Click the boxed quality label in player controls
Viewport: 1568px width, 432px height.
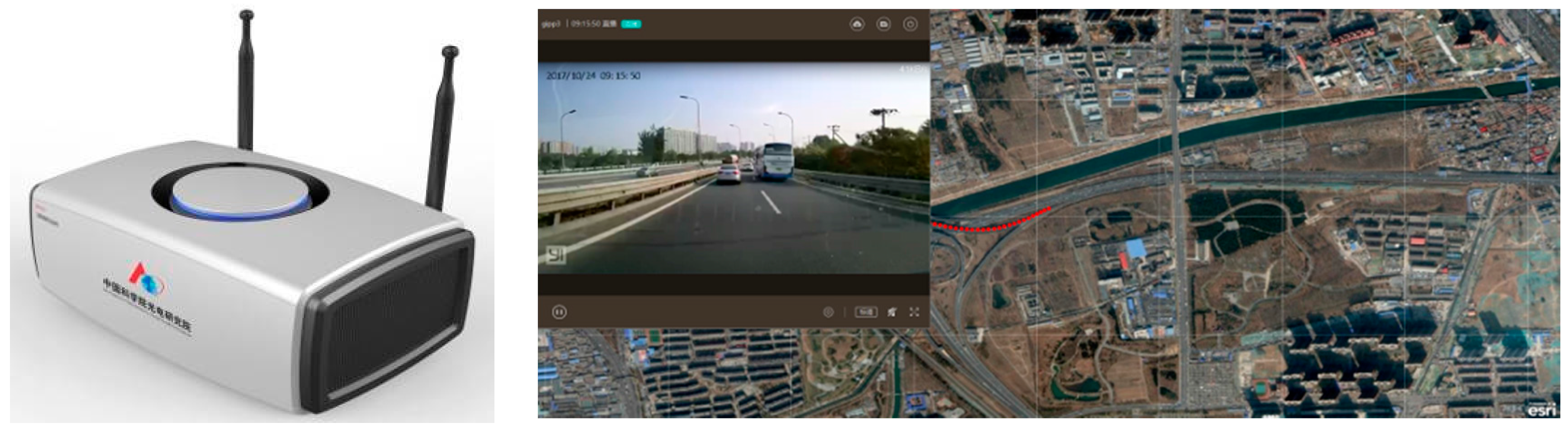click(x=866, y=312)
